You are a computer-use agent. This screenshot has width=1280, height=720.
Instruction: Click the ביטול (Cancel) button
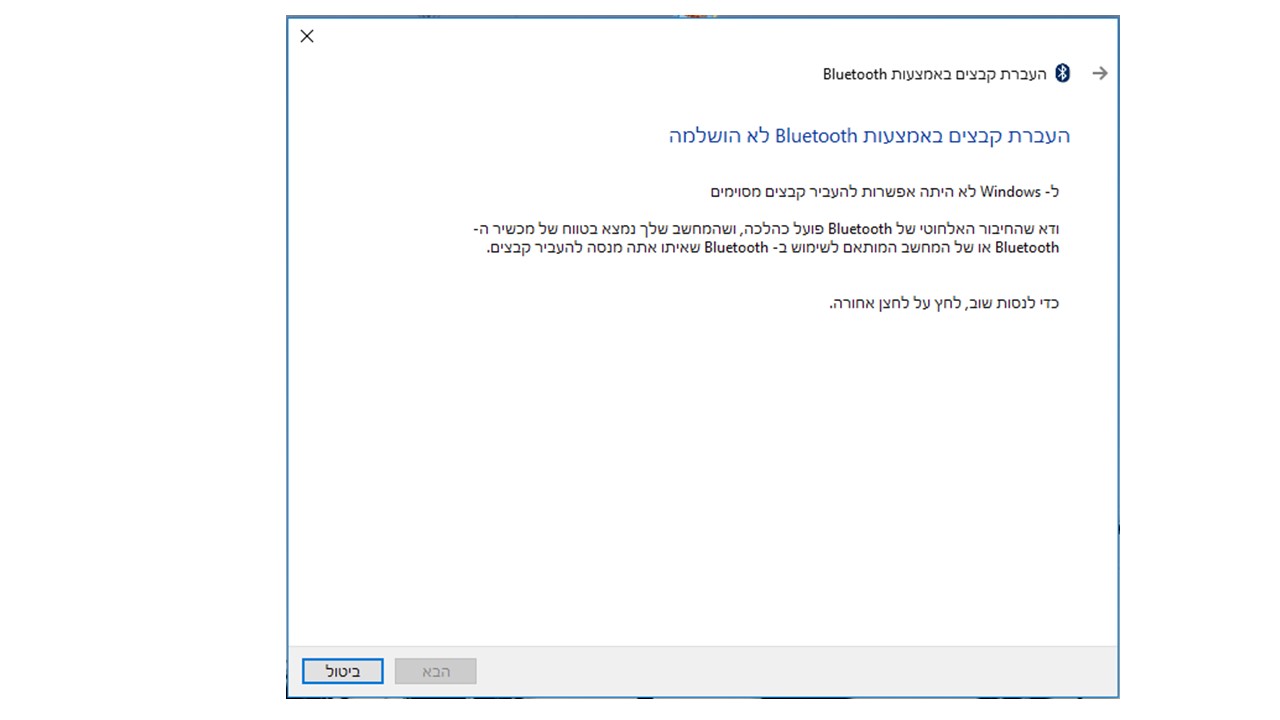point(342,671)
